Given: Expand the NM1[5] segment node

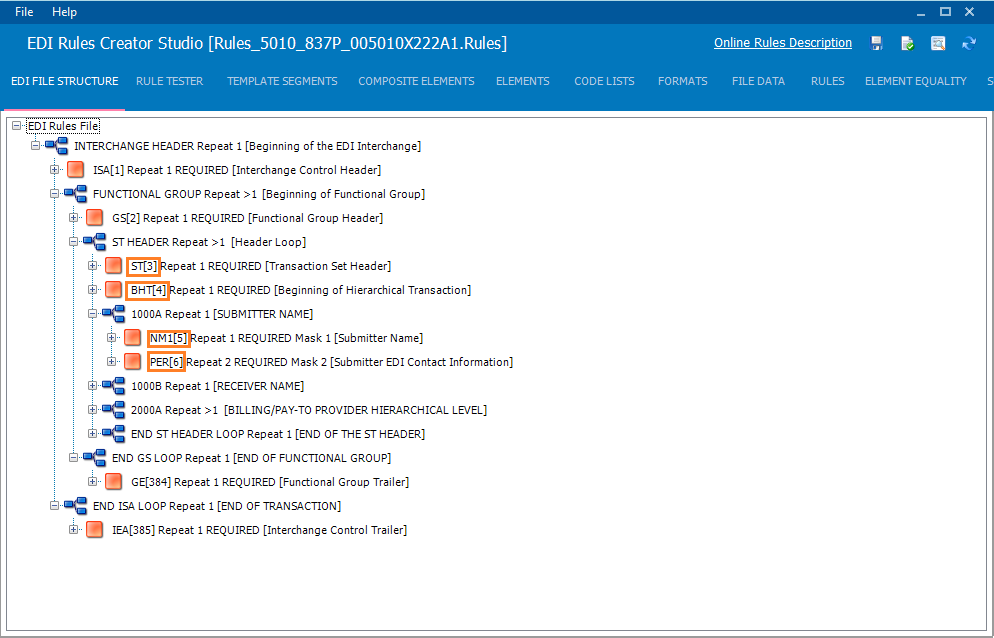Looking at the screenshot, I should coord(112,338).
